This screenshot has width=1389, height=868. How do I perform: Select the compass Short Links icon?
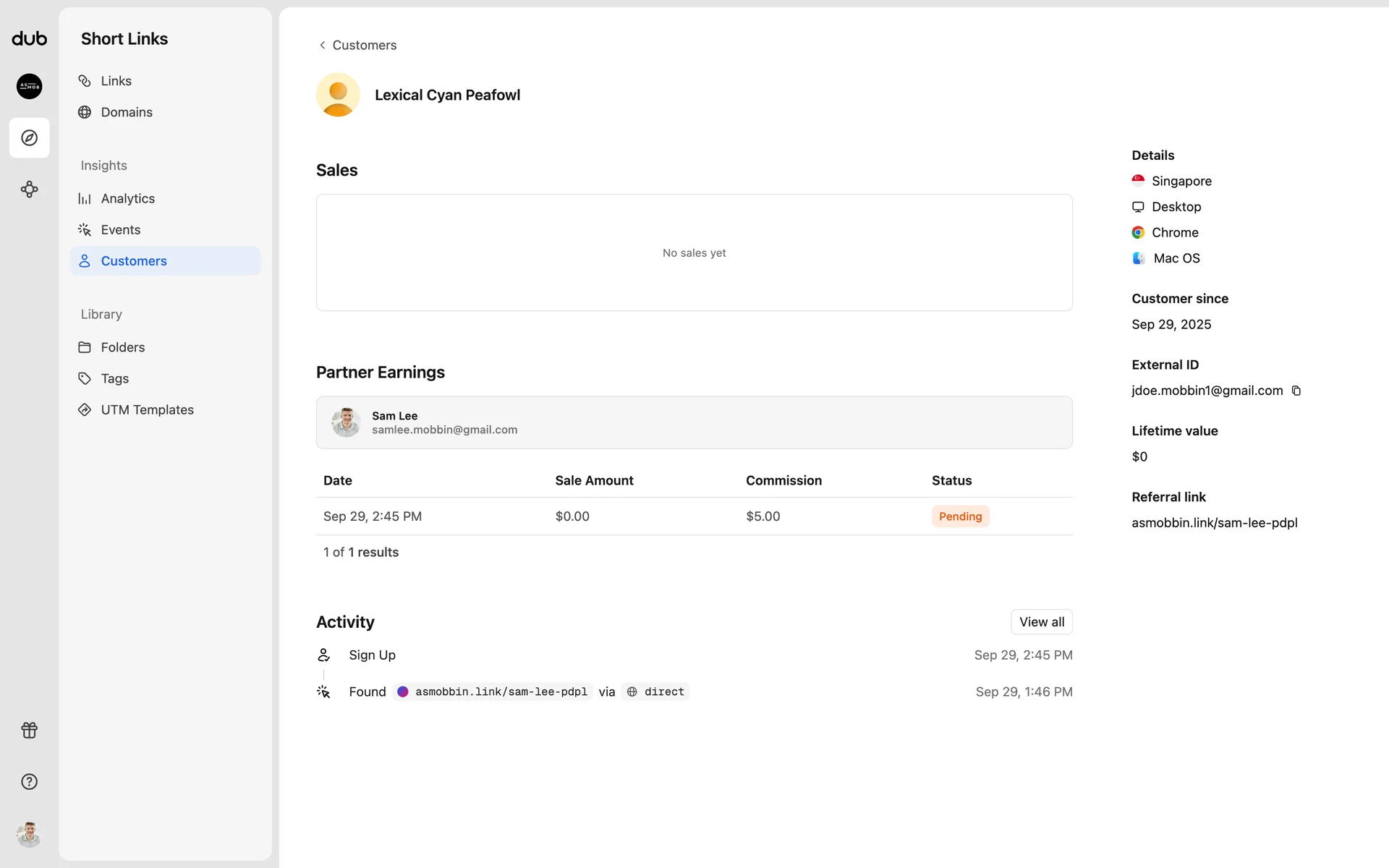[29, 137]
